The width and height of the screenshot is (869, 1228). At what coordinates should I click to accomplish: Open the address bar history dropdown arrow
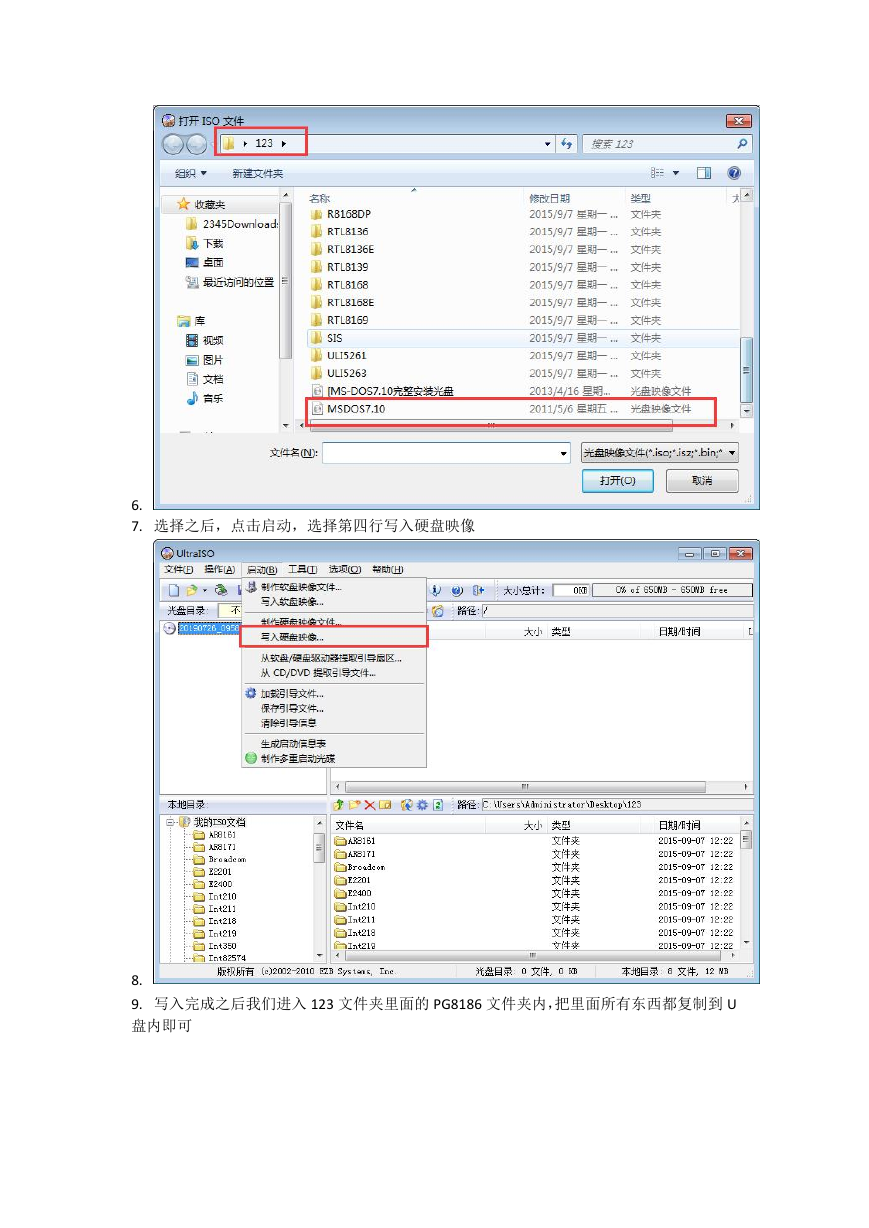(548, 144)
